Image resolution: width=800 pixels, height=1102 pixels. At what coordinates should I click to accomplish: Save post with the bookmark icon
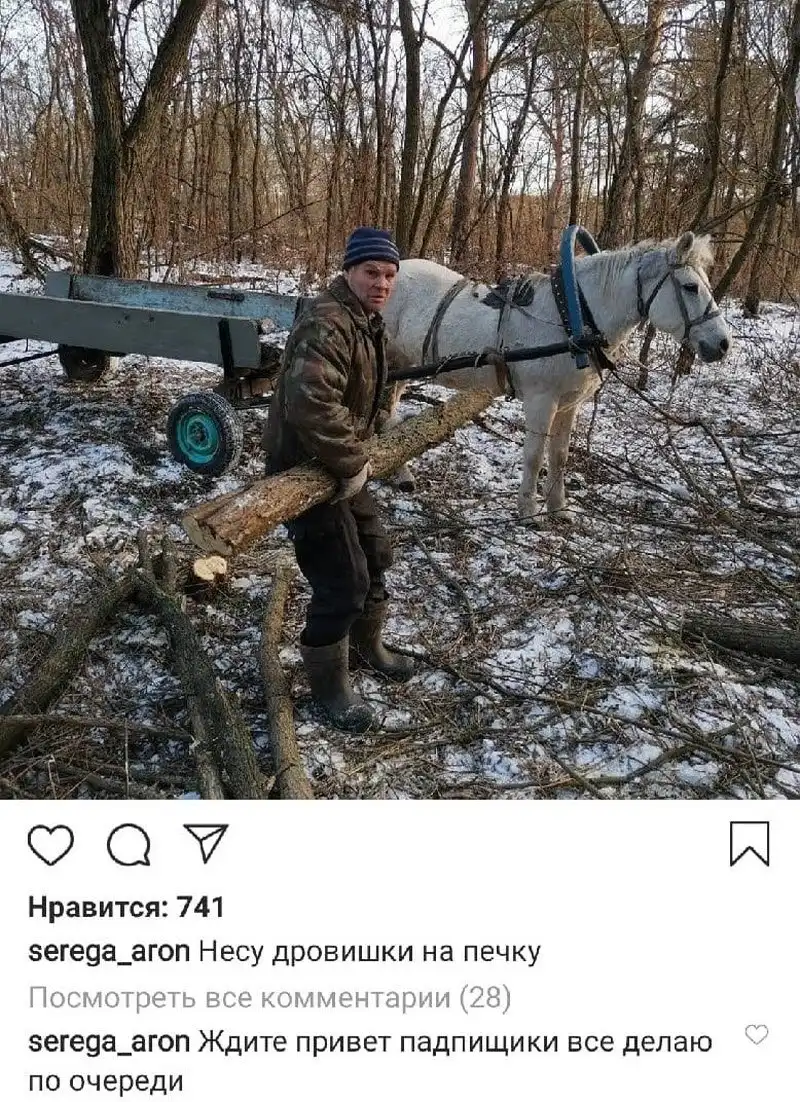tap(749, 843)
